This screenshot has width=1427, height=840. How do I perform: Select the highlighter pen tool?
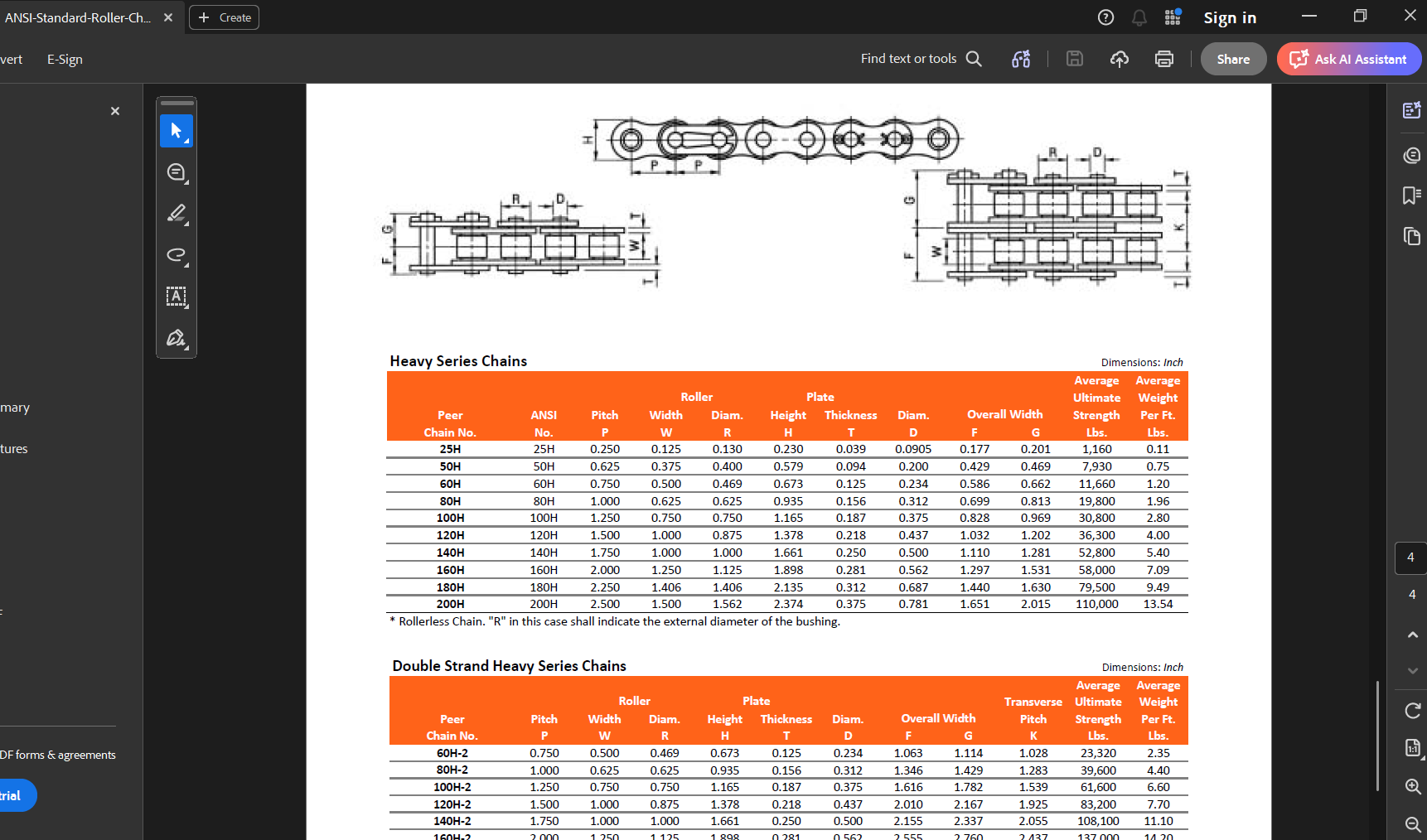(177, 214)
